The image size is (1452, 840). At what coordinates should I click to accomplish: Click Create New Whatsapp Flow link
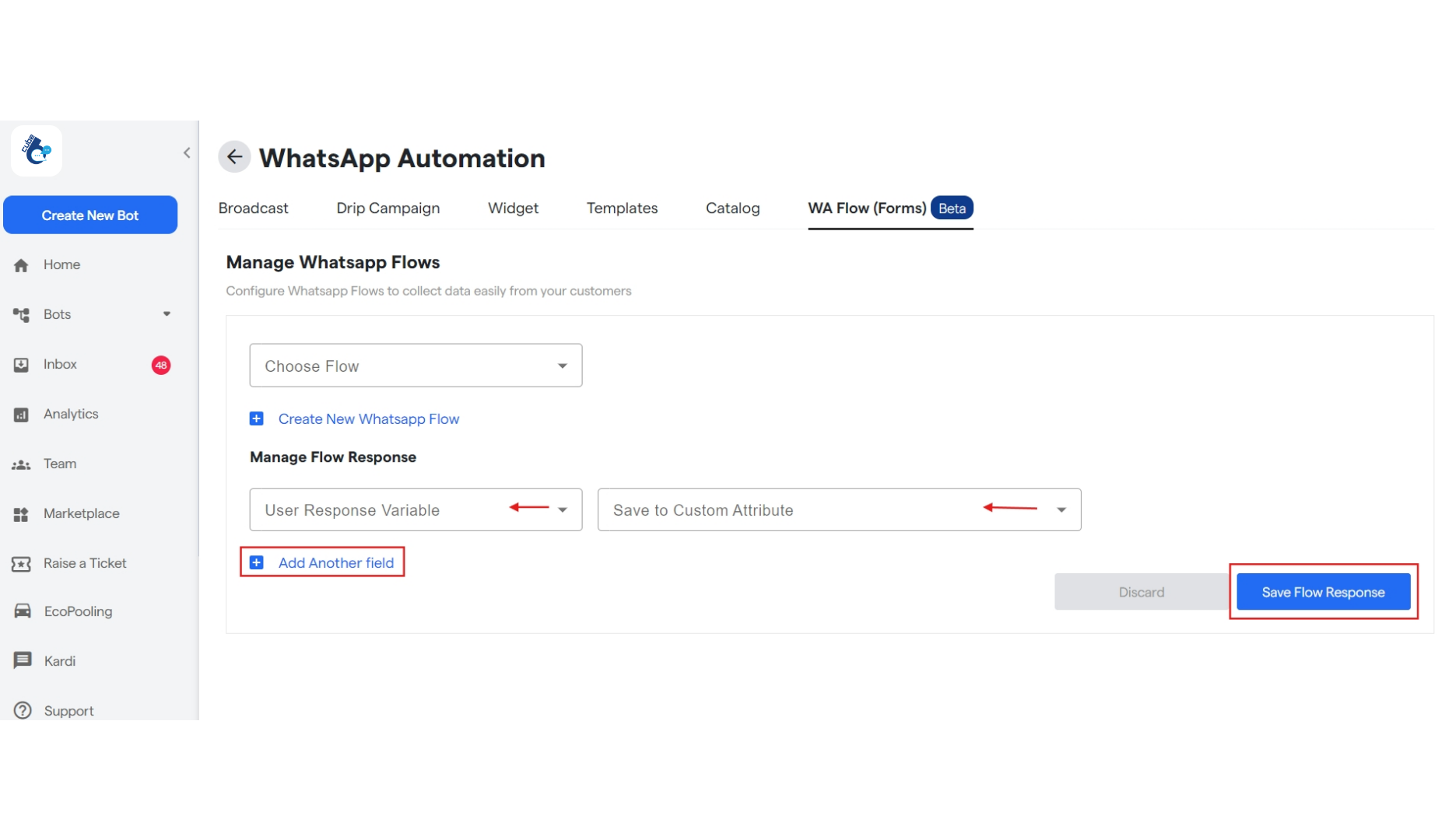tap(369, 418)
